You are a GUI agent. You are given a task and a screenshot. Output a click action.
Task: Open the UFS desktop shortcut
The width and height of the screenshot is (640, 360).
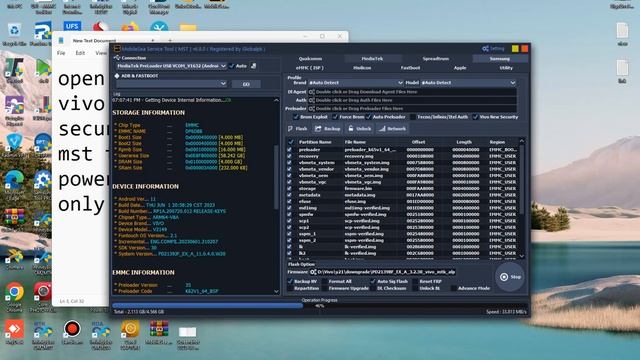pos(72,27)
